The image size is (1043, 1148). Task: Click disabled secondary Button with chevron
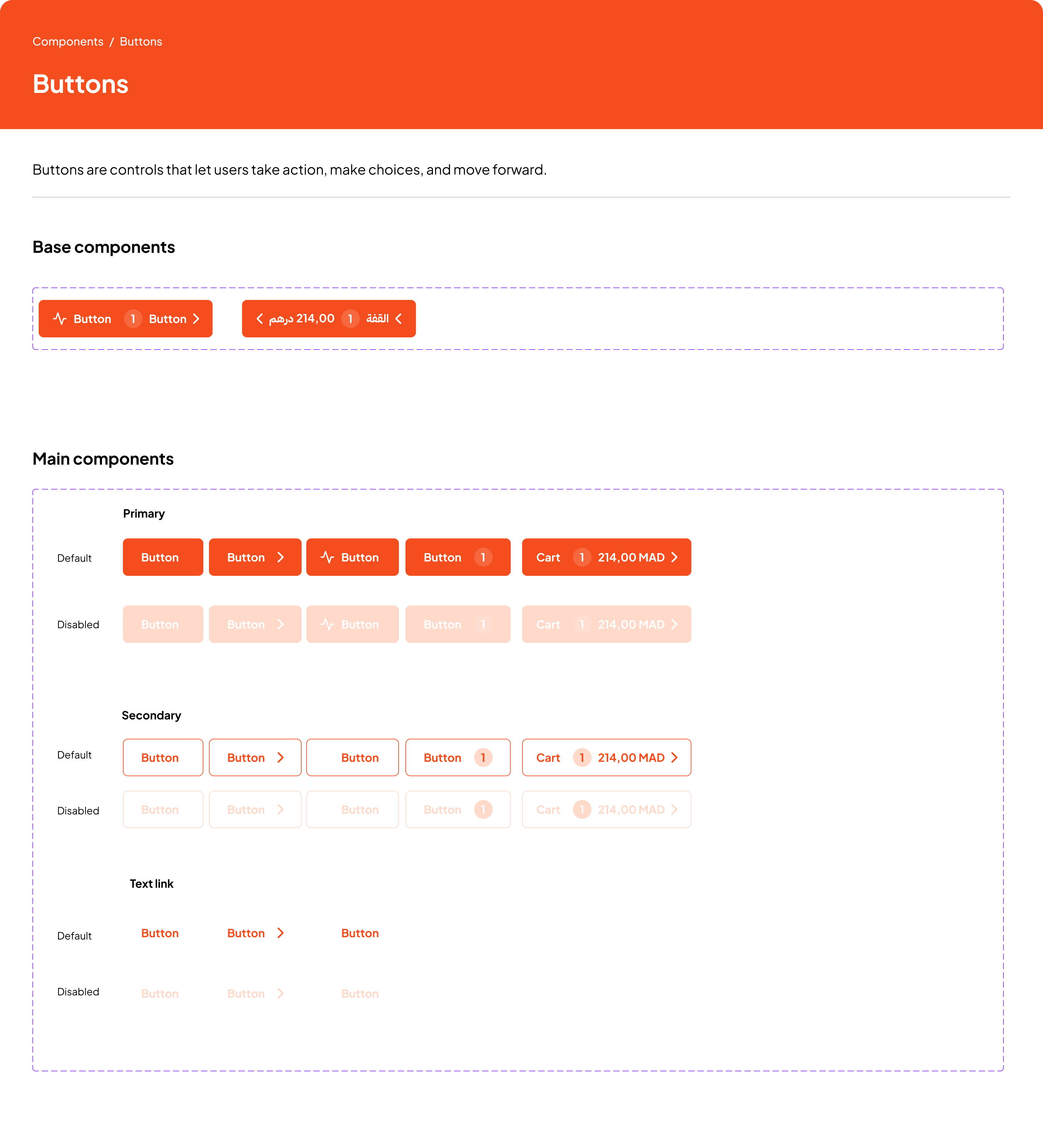click(x=255, y=809)
